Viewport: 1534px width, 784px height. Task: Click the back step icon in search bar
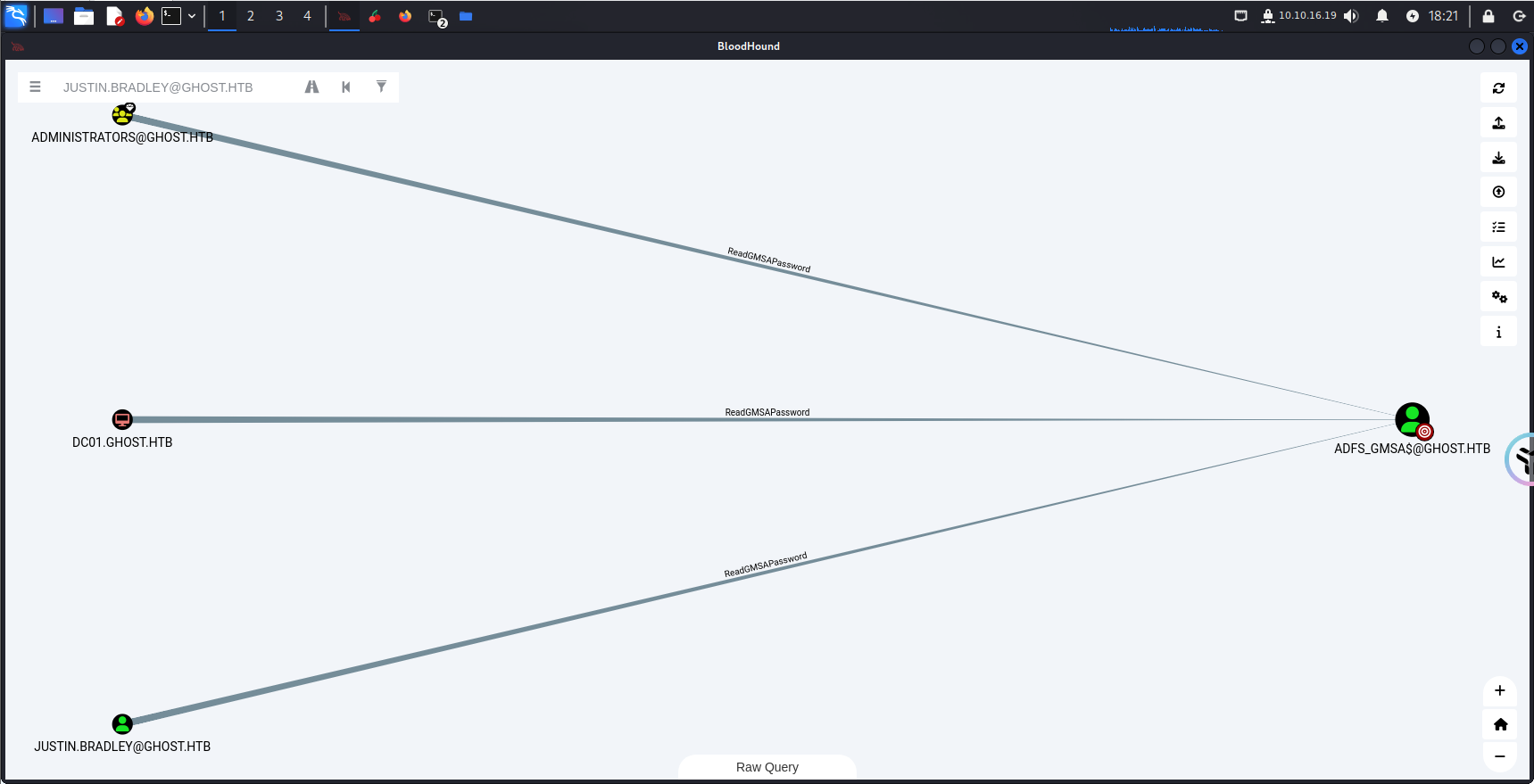(346, 87)
